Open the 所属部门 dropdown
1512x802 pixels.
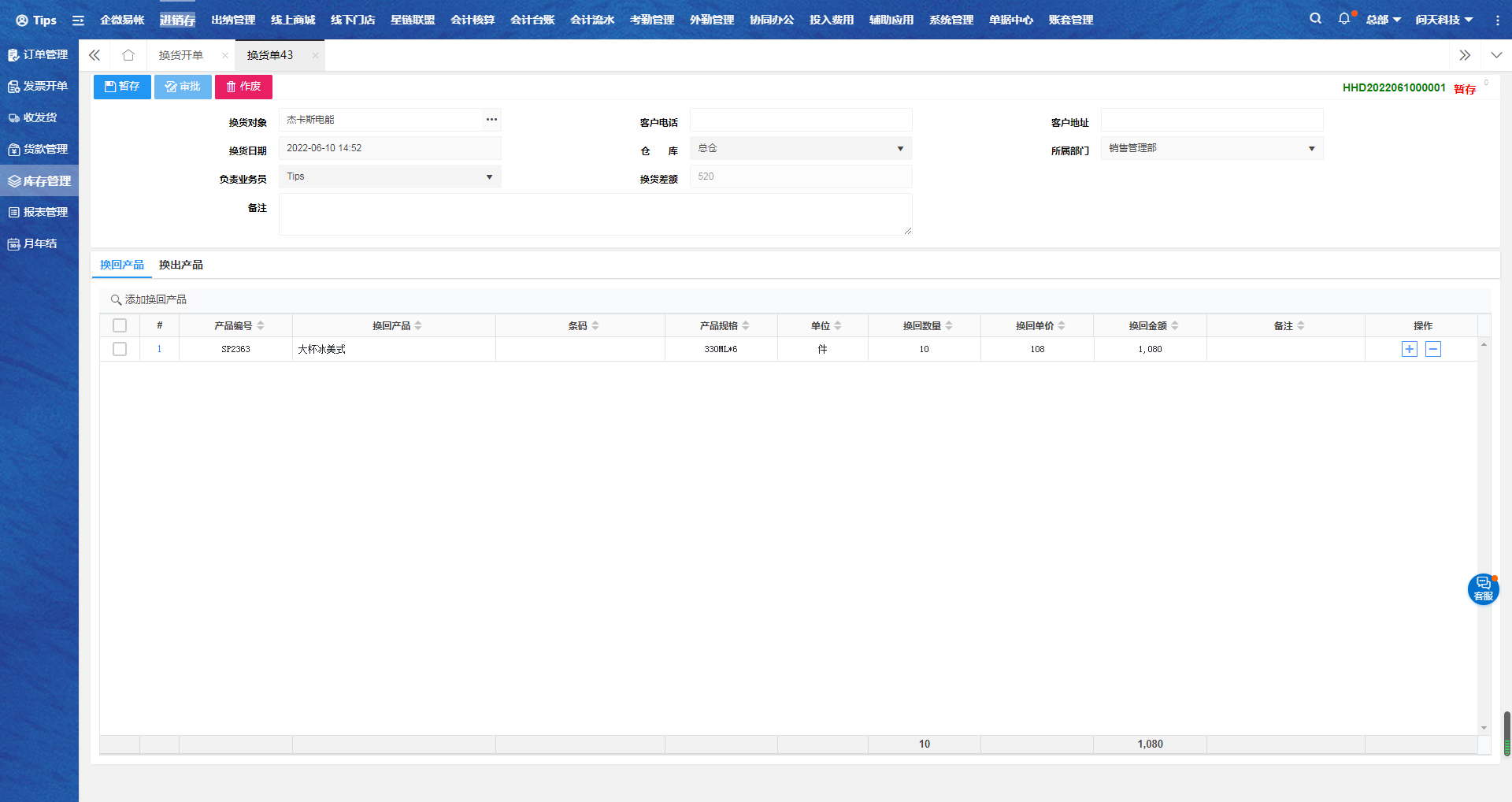[1311, 149]
